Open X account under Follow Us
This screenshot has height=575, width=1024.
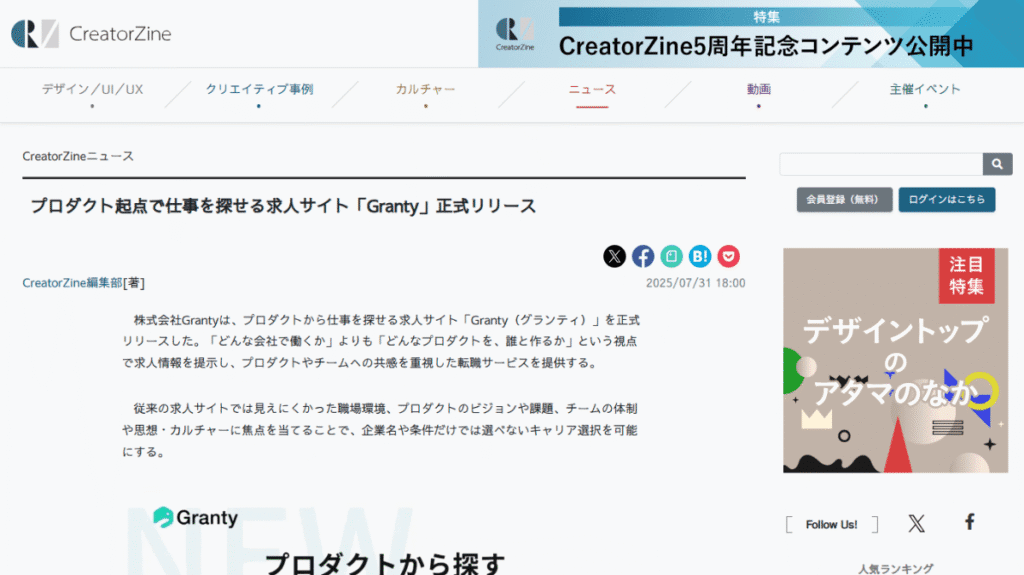pyautogui.click(x=916, y=523)
